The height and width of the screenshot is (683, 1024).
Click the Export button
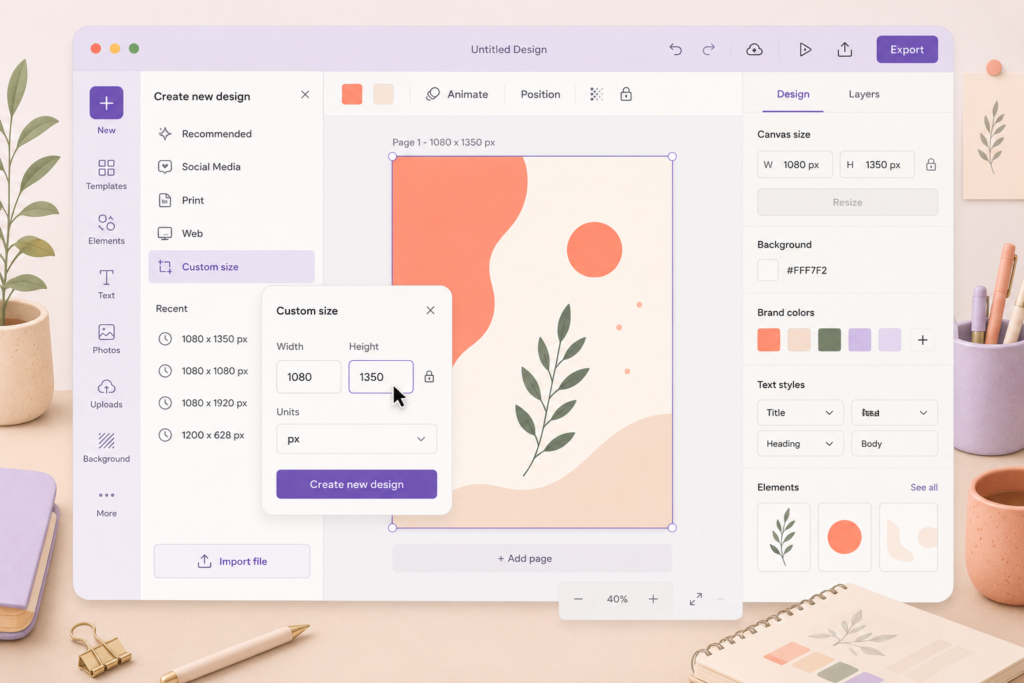[906, 50]
